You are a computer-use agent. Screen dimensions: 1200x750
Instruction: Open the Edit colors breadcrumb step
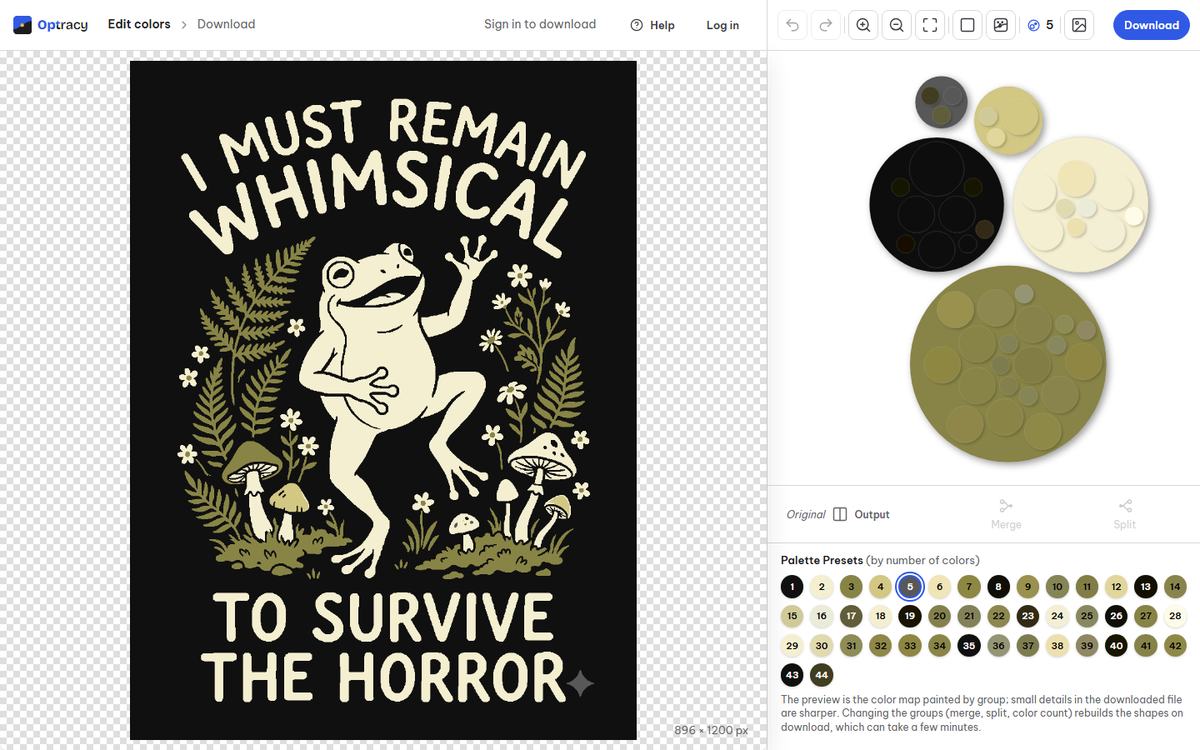(x=139, y=24)
